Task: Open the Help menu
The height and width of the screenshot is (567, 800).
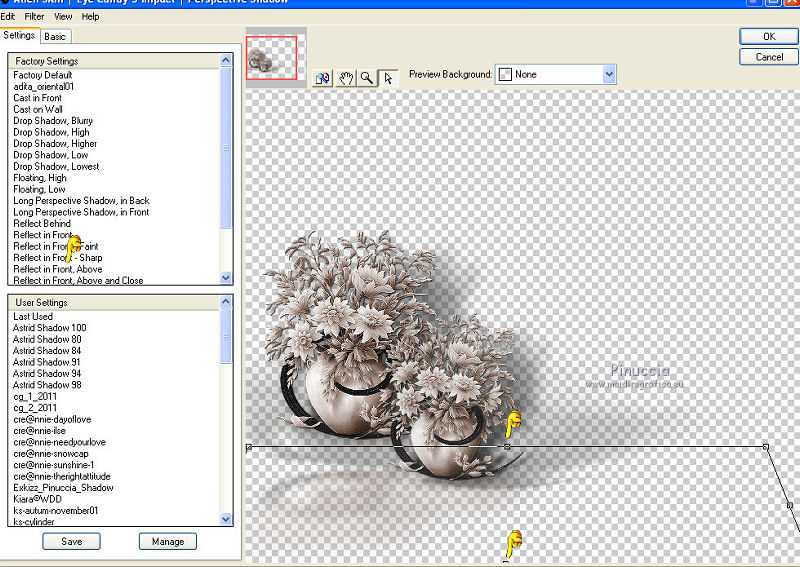Action: pos(90,16)
